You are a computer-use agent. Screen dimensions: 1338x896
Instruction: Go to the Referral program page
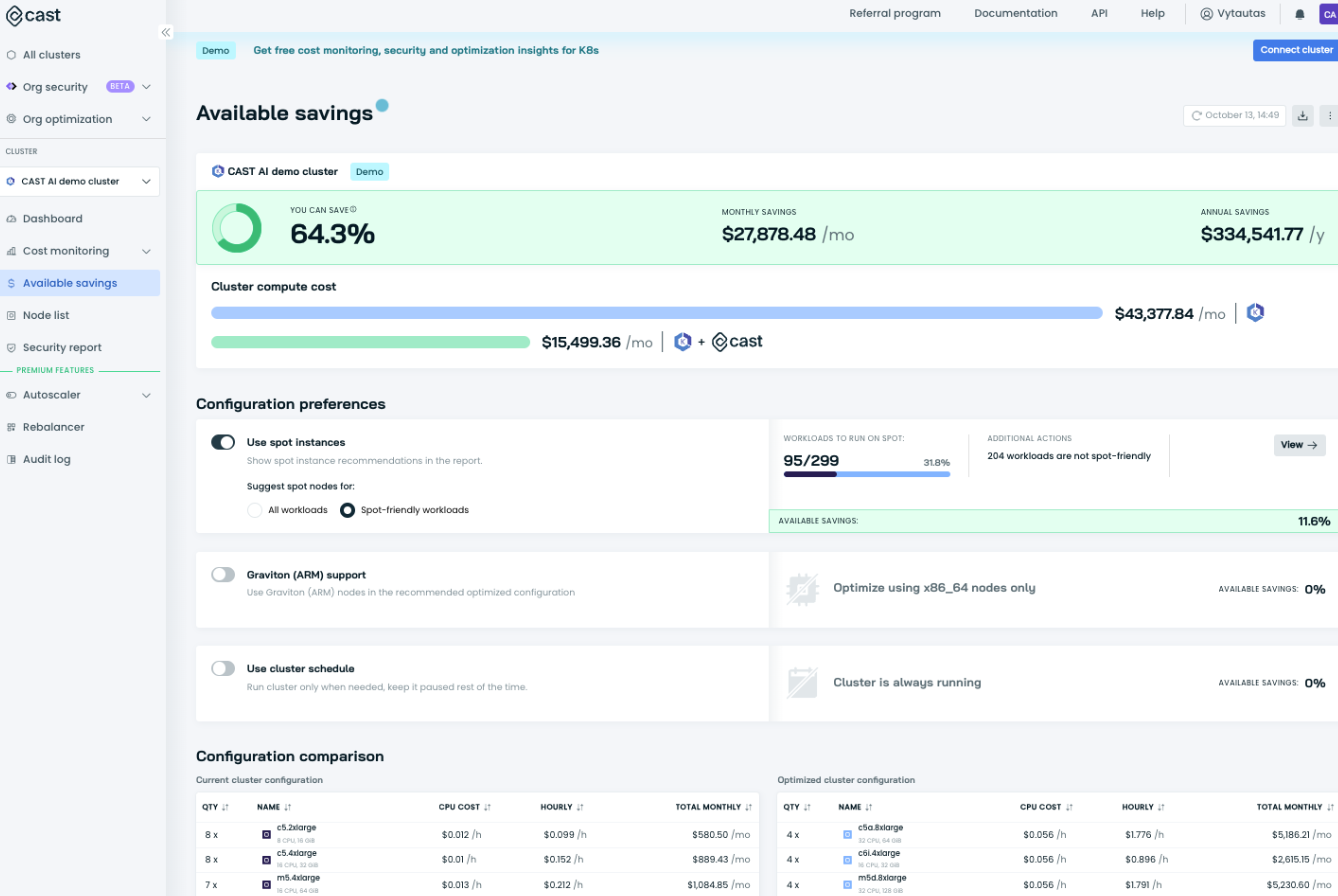point(895,13)
